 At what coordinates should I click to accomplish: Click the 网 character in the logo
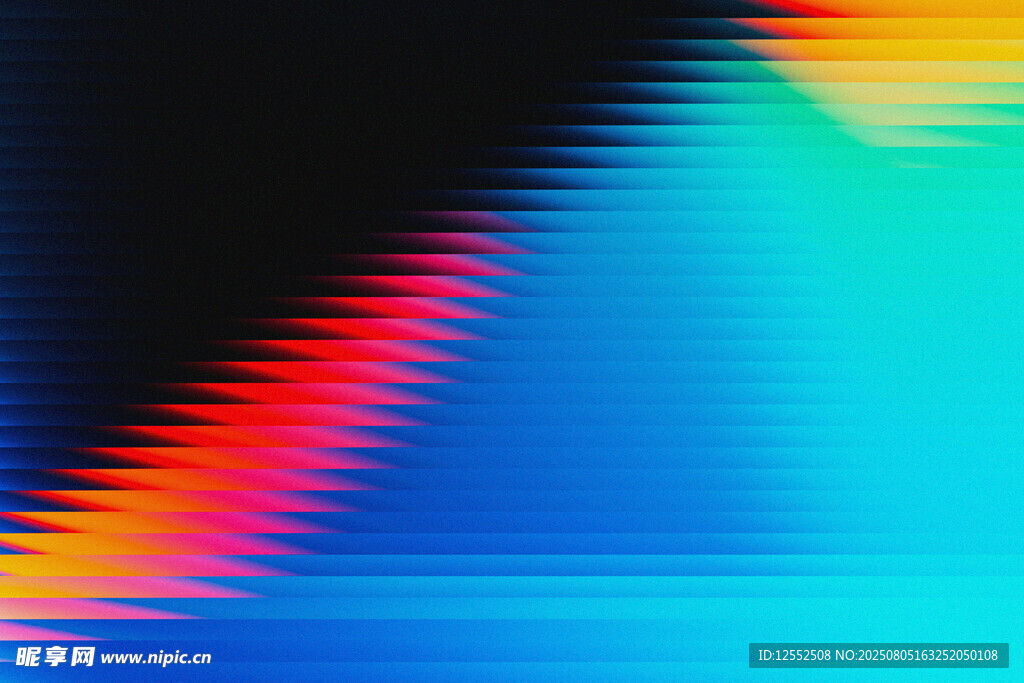pyautogui.click(x=83, y=657)
